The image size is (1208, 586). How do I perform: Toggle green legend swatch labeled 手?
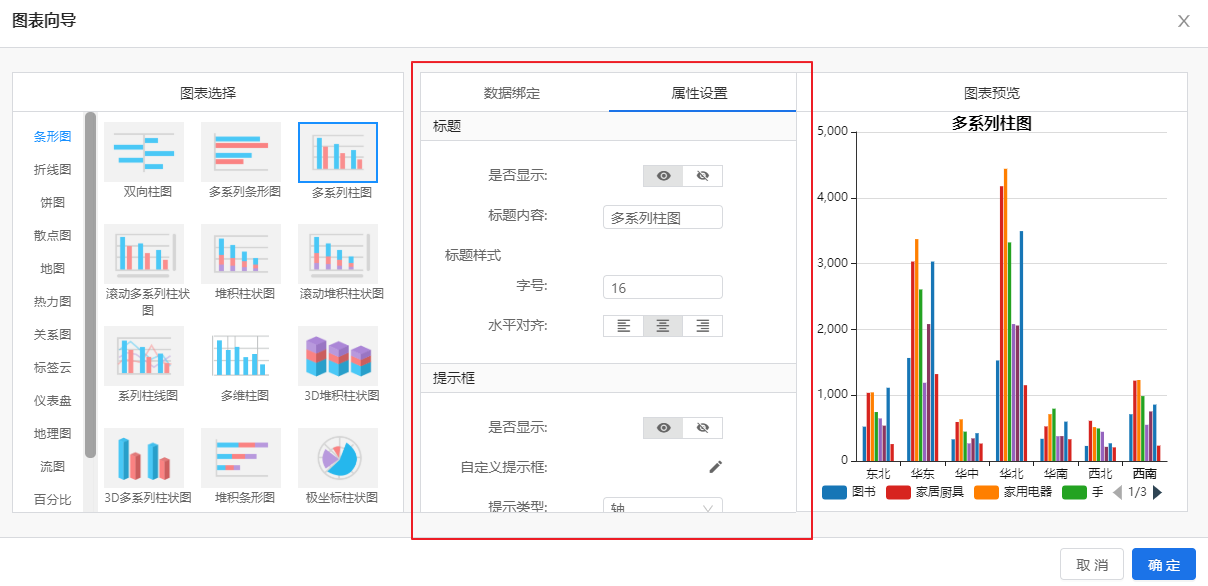click(x=1074, y=492)
